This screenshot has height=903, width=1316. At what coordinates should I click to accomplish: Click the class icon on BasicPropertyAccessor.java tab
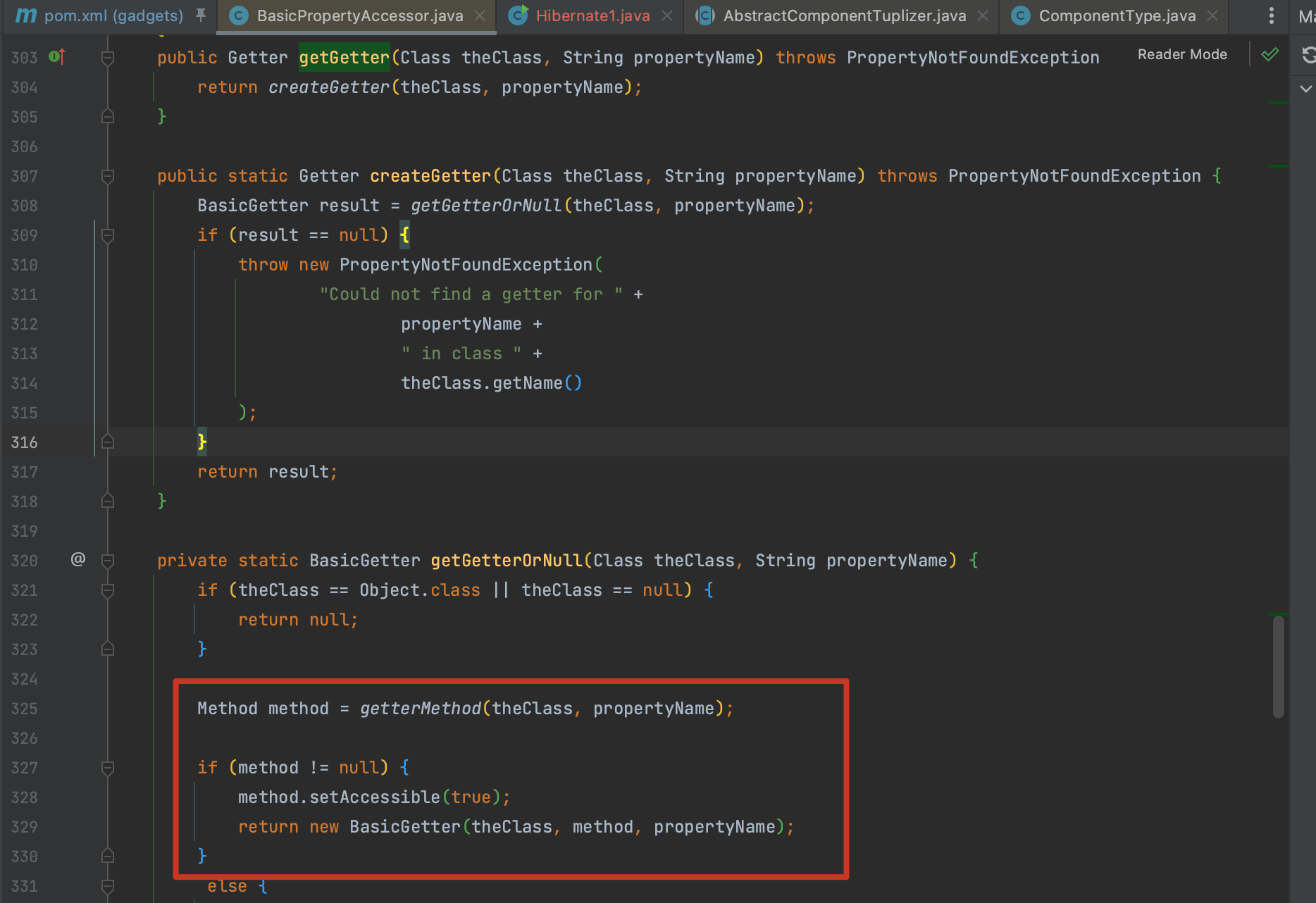tap(239, 15)
